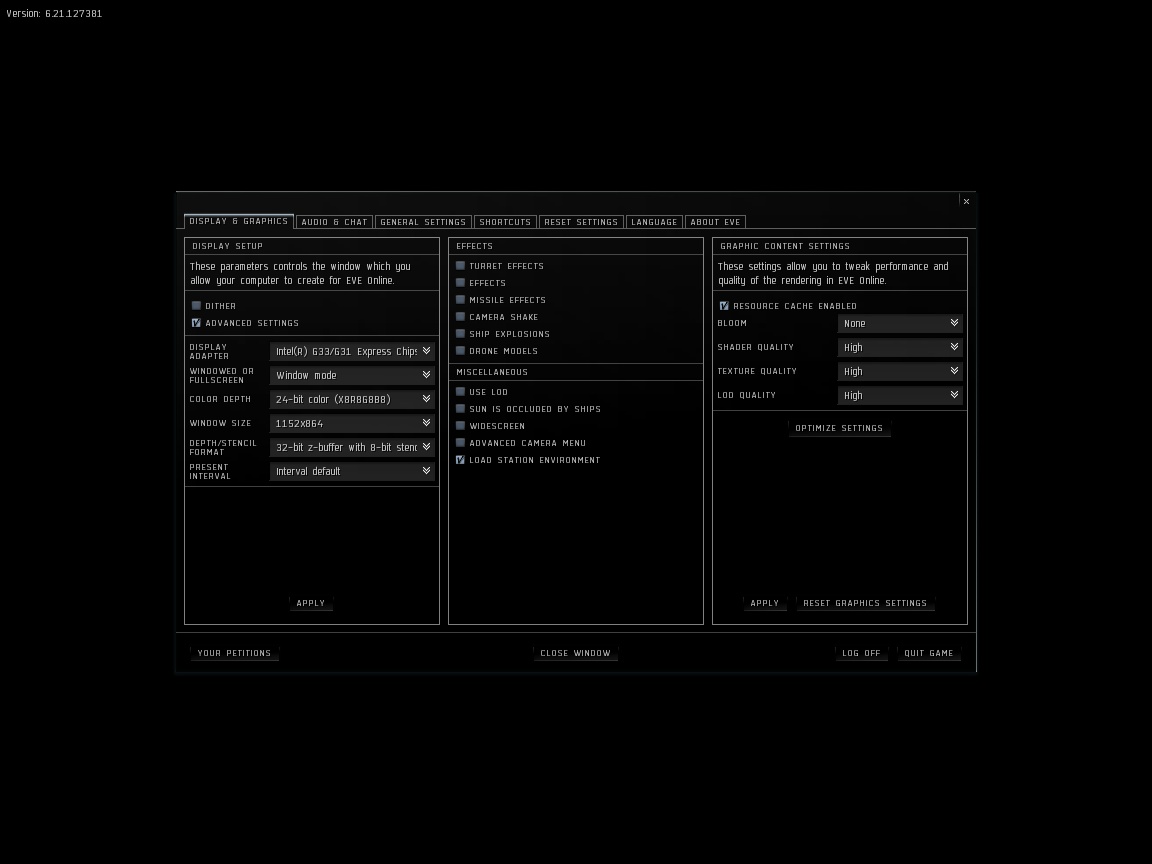Uncheck Advanced Settings option

pyautogui.click(x=196, y=323)
